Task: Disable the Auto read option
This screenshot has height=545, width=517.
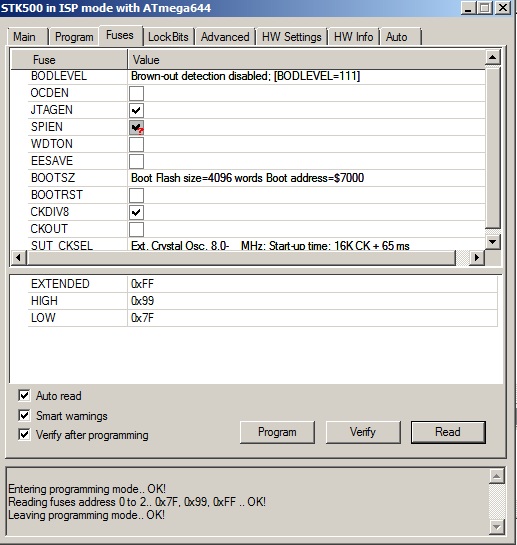Action: (24, 396)
